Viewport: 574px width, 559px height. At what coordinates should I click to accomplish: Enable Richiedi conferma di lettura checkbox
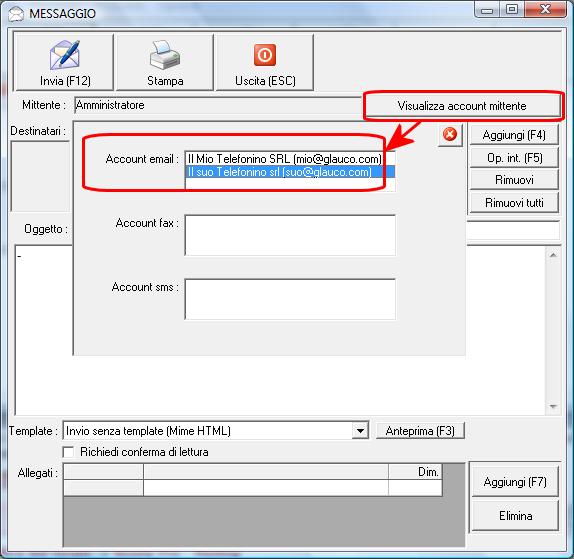(68, 452)
